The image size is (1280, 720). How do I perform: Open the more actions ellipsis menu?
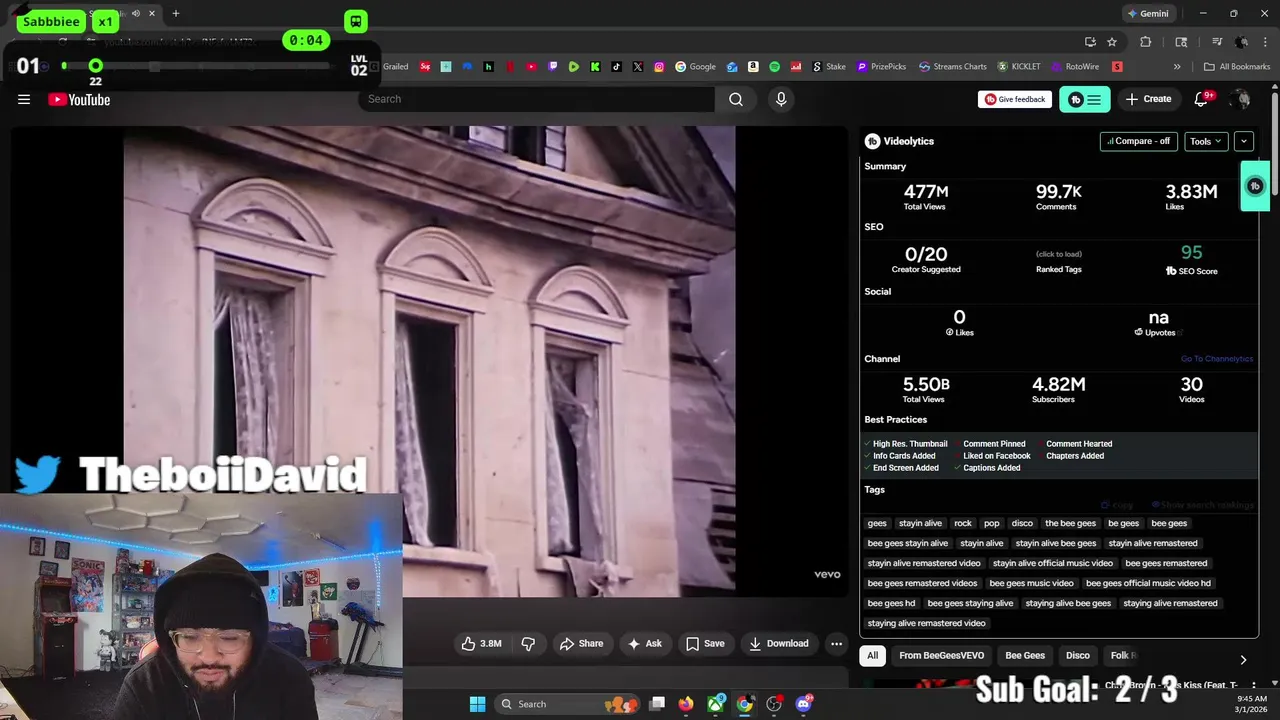coord(837,644)
